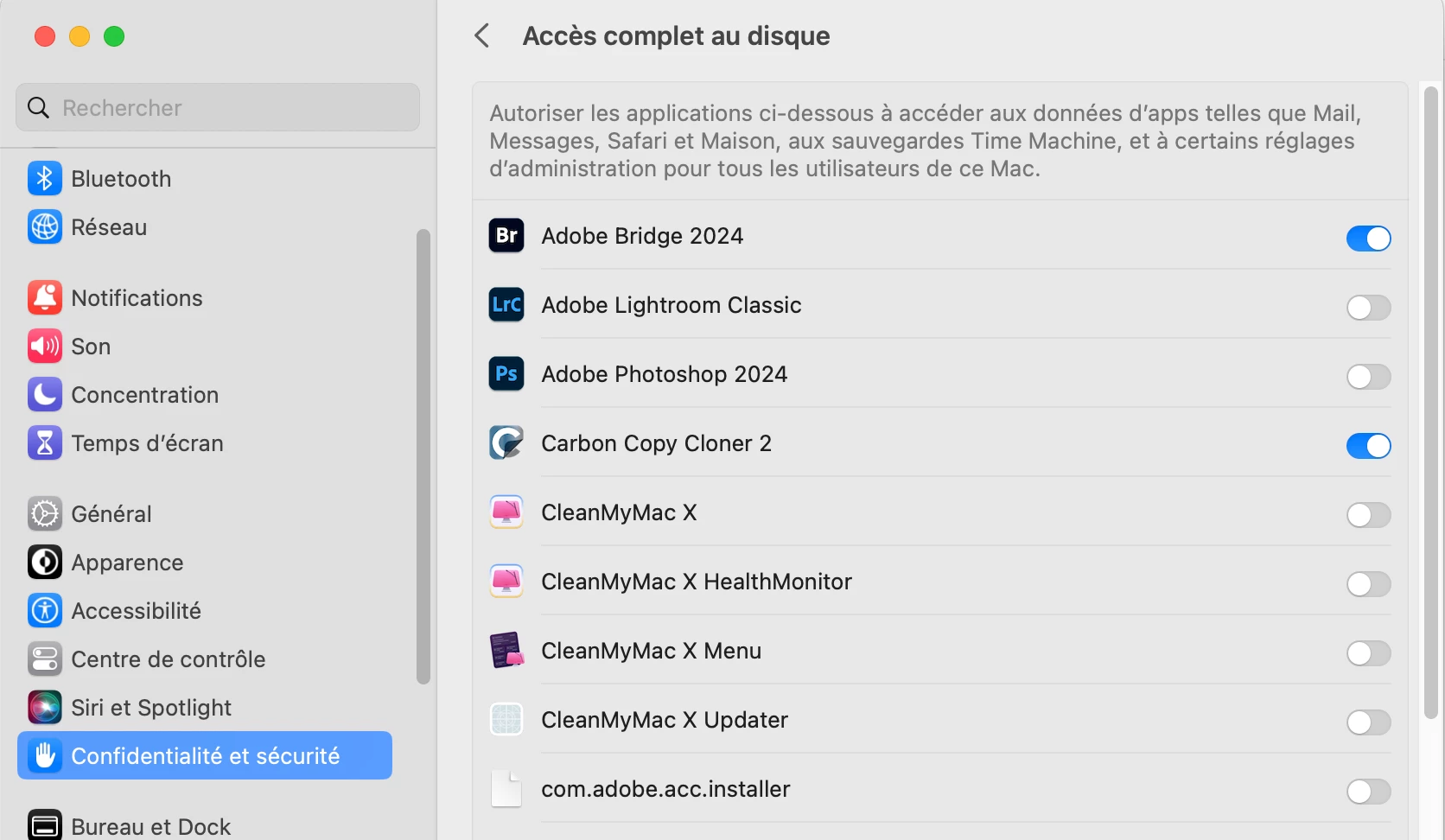Click the green full-screen window button
This screenshot has height=840, width=1445.
pyautogui.click(x=114, y=36)
